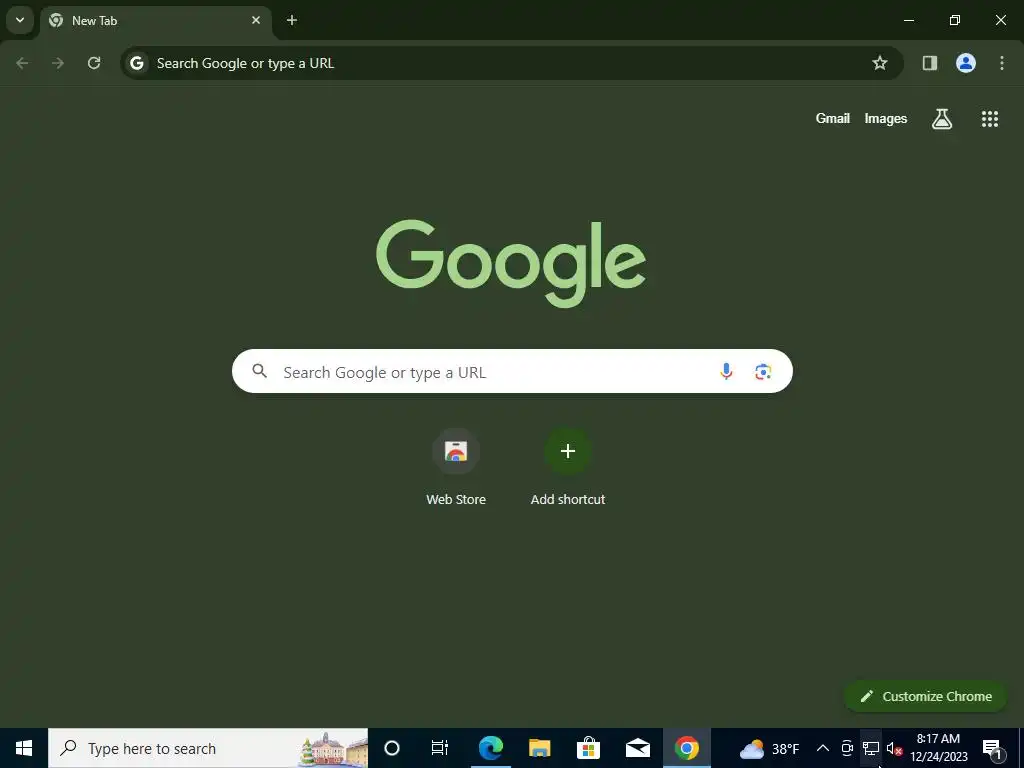This screenshot has height=768, width=1024.
Task: Click the Google G icon in address bar
Action: (136, 63)
